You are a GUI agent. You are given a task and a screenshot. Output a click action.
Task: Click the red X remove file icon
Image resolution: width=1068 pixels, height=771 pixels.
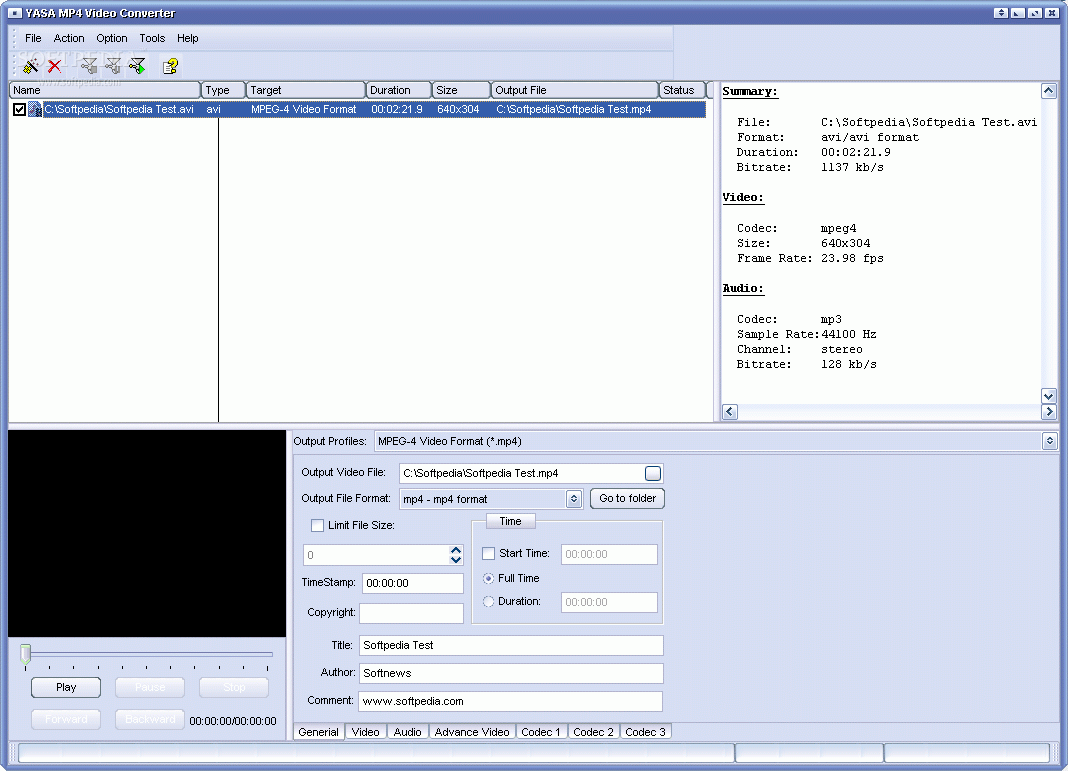(54, 65)
